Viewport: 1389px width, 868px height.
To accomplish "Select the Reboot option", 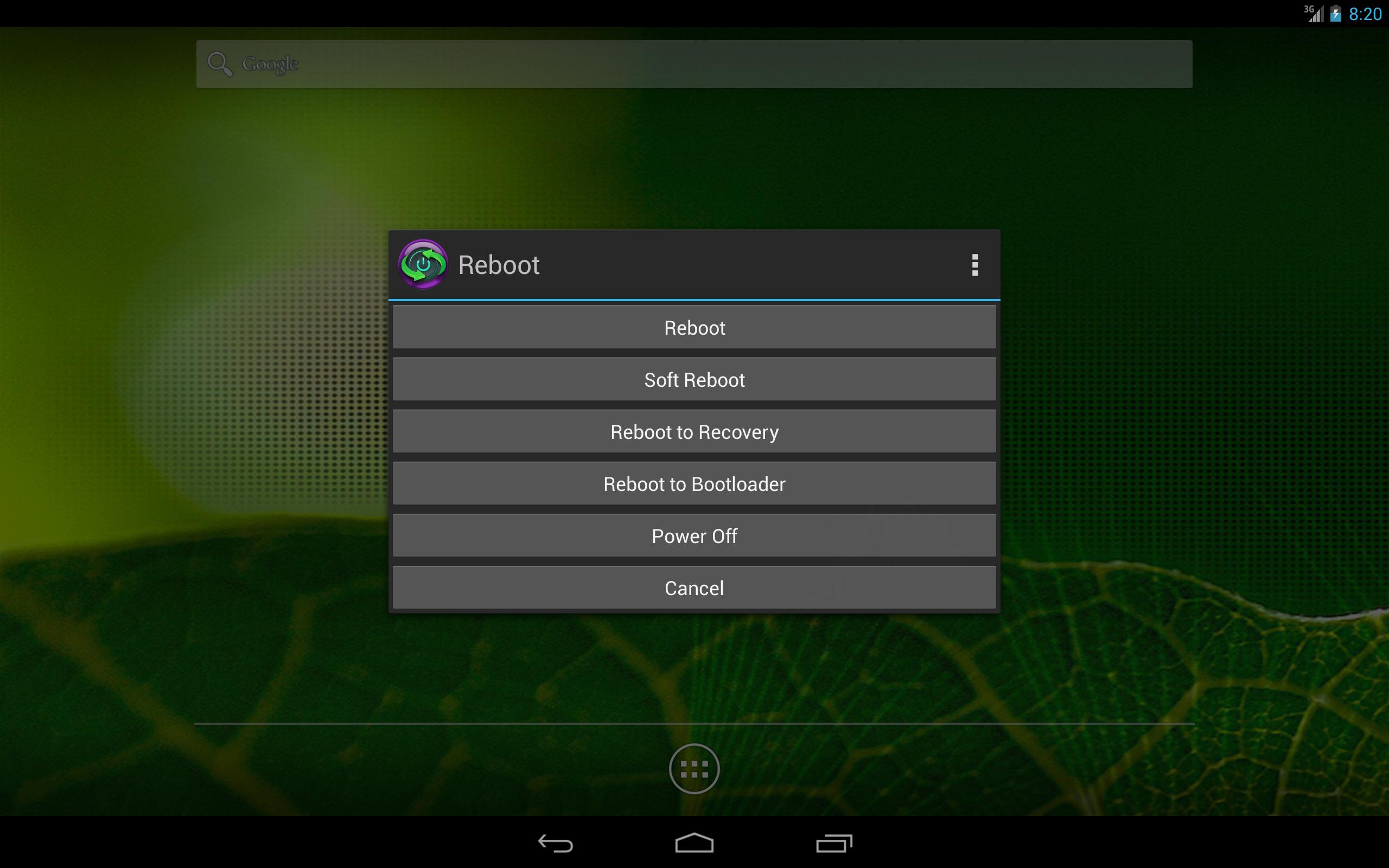I will [694, 328].
